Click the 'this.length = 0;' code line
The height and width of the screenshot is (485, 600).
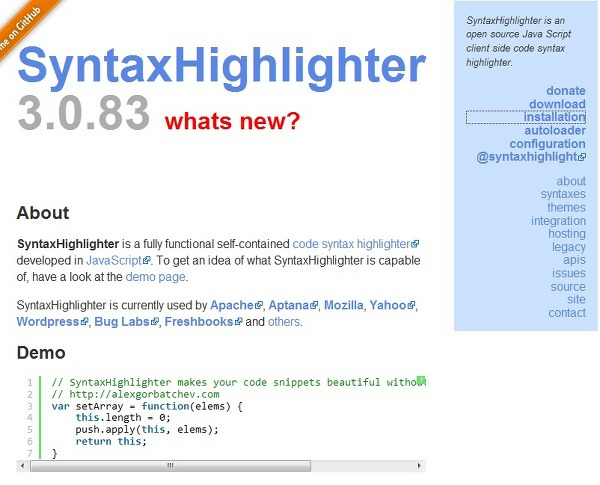(123, 418)
